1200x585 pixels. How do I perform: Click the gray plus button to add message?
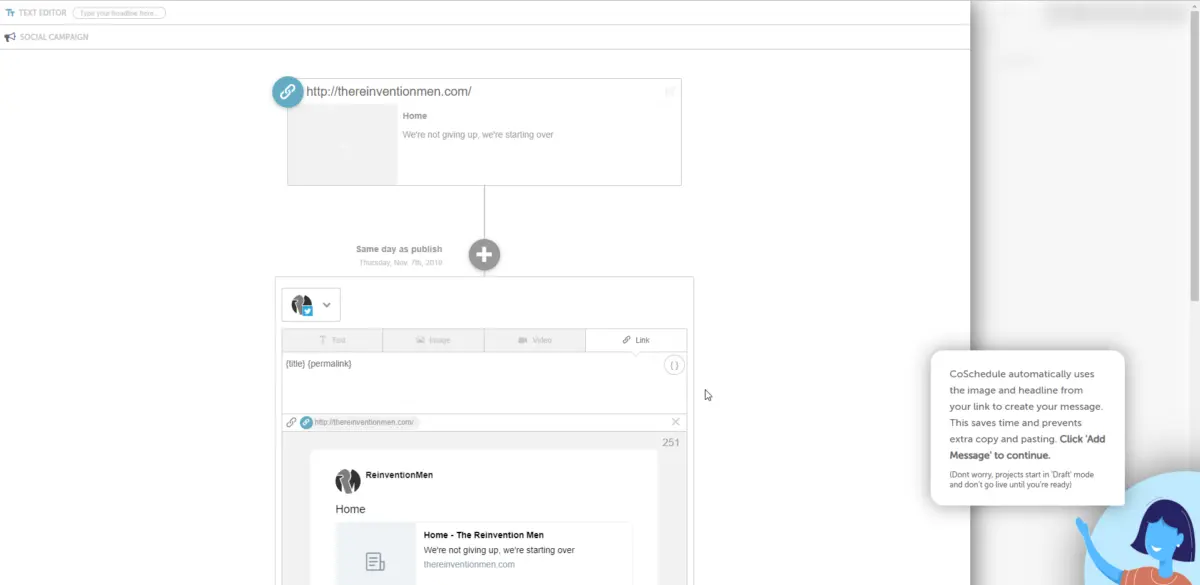[484, 254]
